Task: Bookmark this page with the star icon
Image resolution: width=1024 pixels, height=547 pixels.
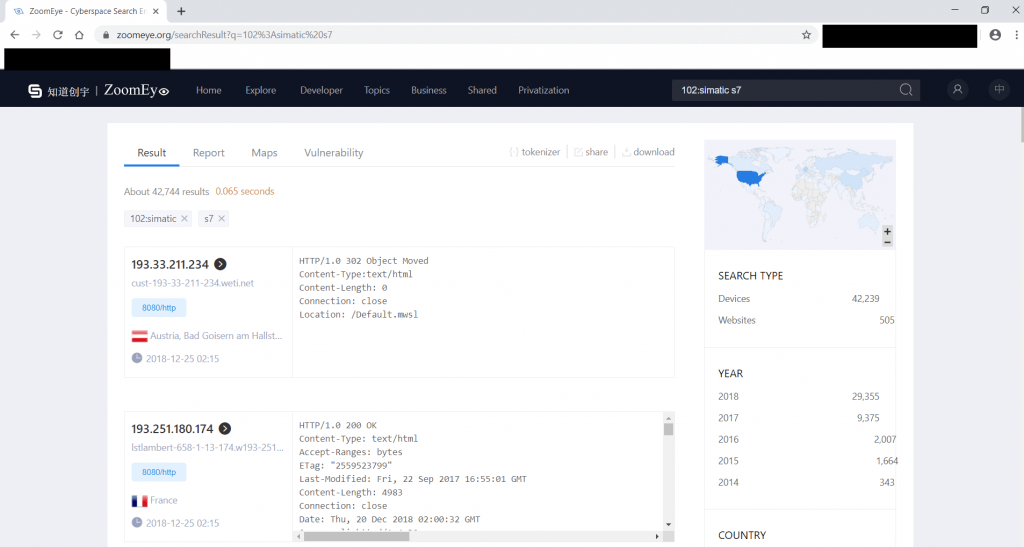Action: point(807,35)
